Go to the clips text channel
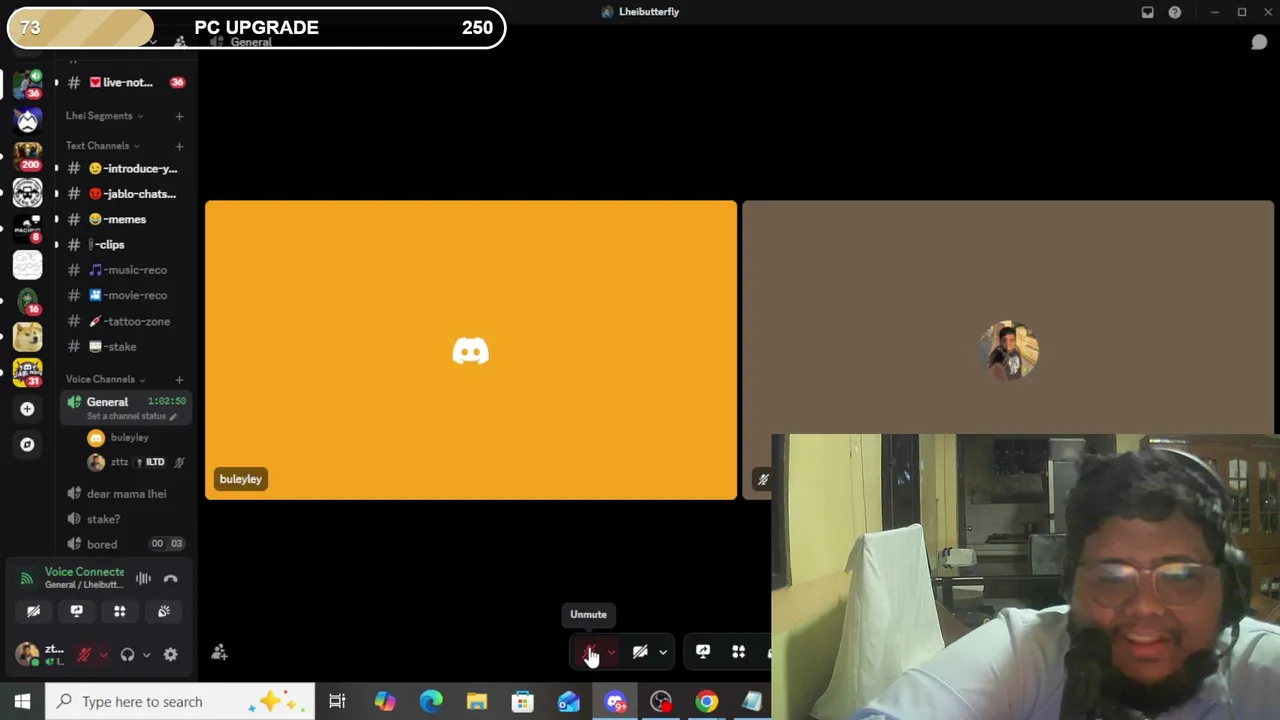1280x720 pixels. (127, 244)
